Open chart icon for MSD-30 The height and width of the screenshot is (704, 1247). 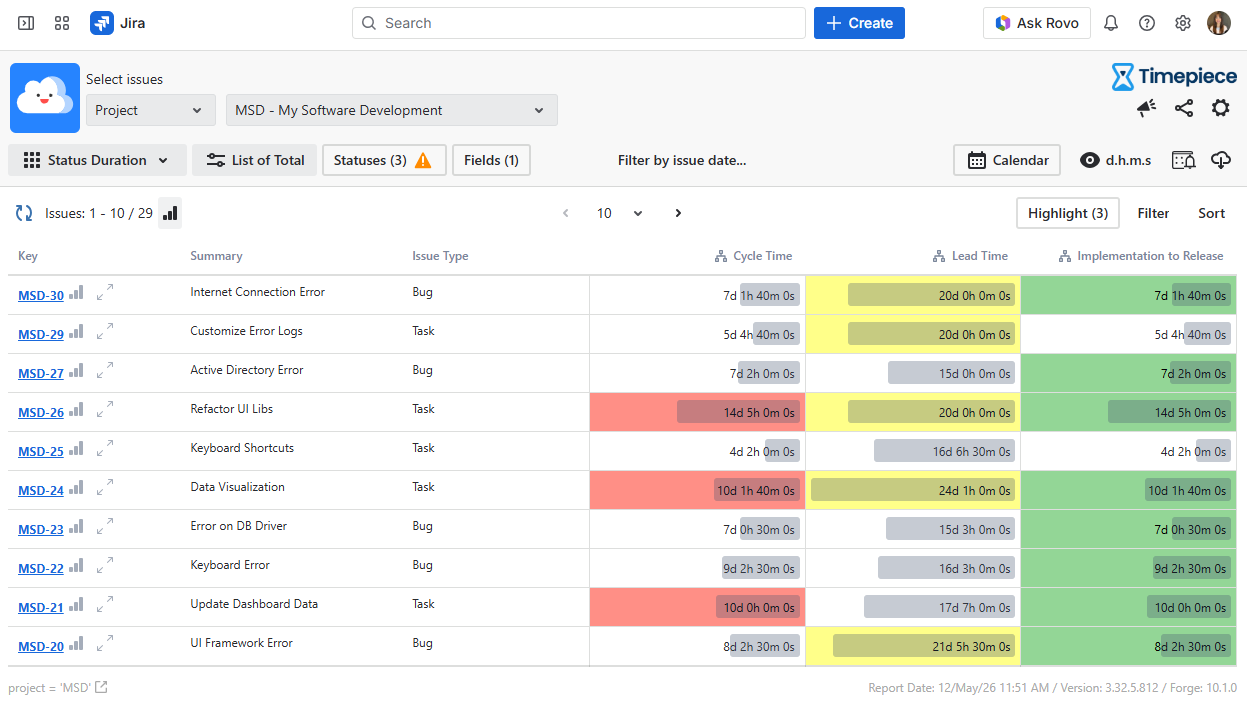pos(77,293)
